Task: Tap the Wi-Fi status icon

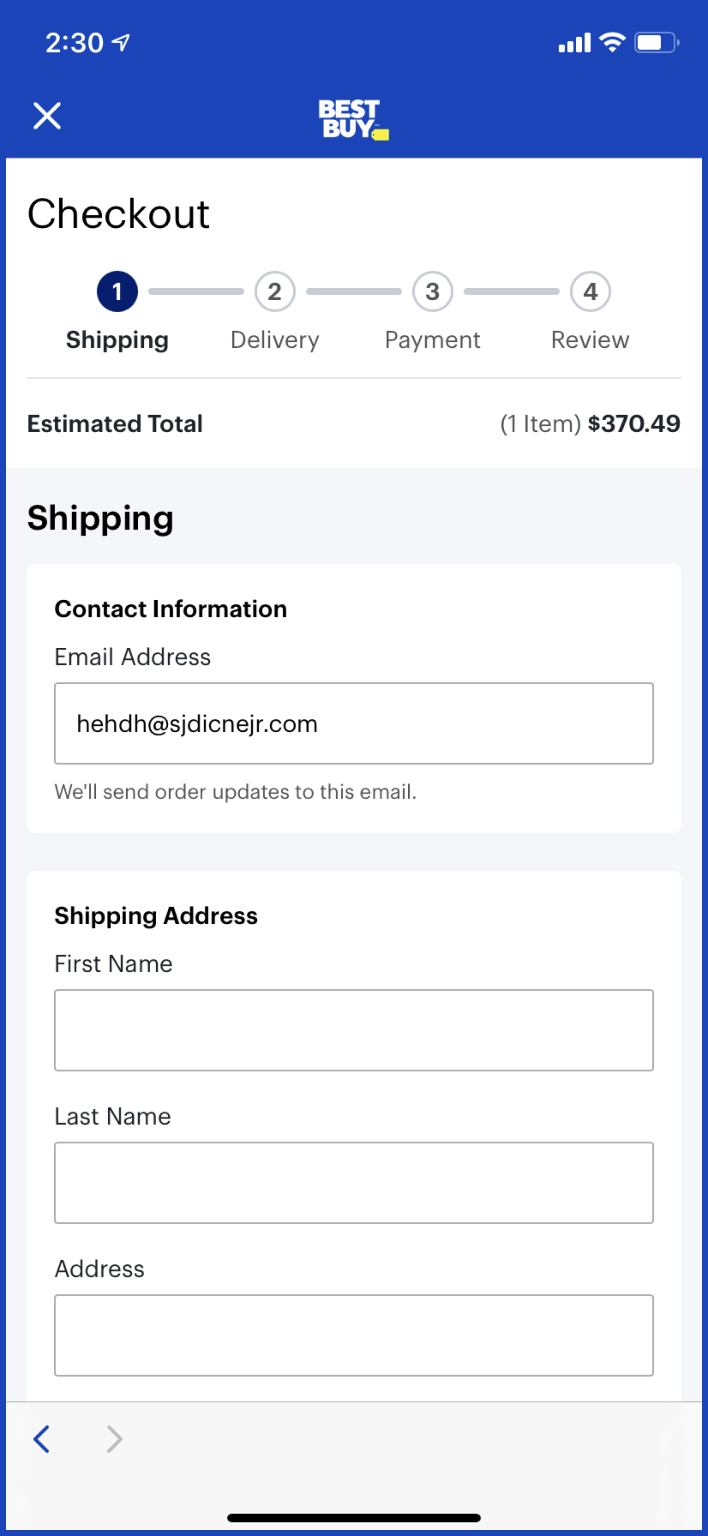Action: click(x=611, y=43)
